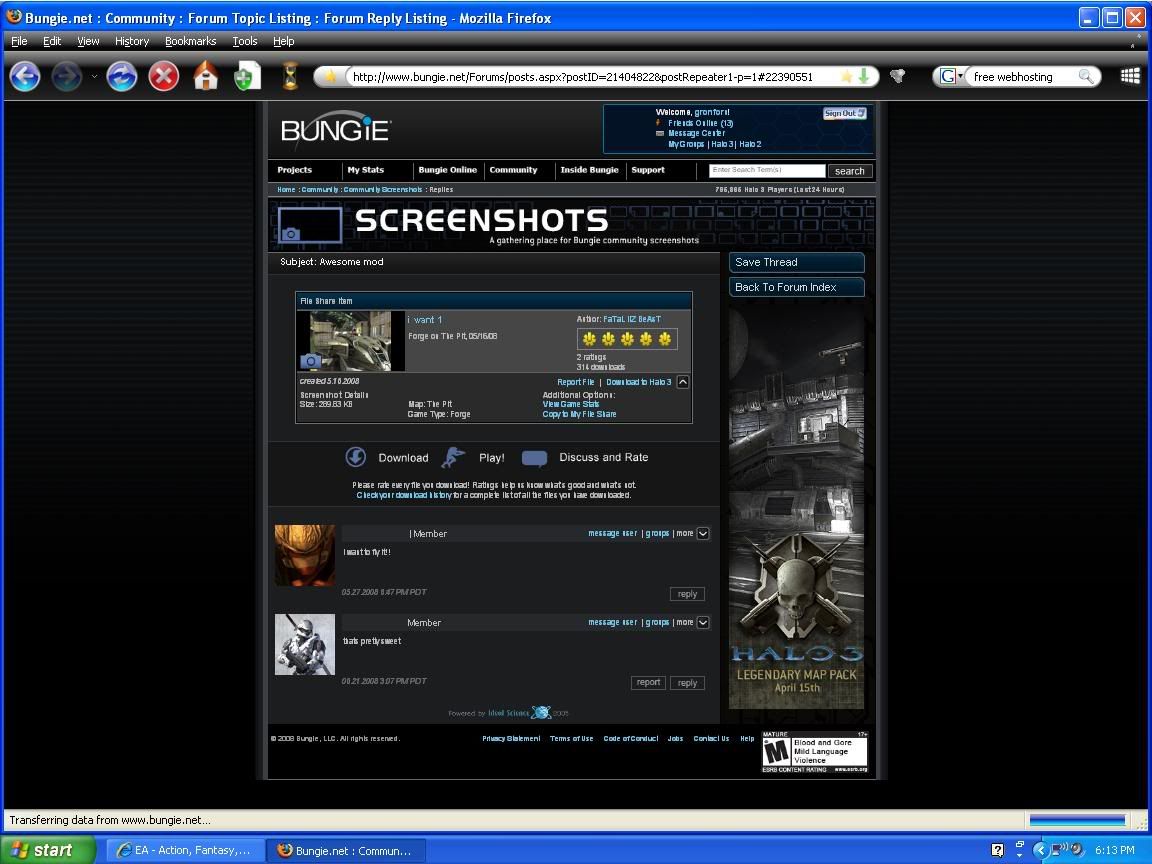Expand more options on first reply
The width and height of the screenshot is (1152, 864).
703,534
